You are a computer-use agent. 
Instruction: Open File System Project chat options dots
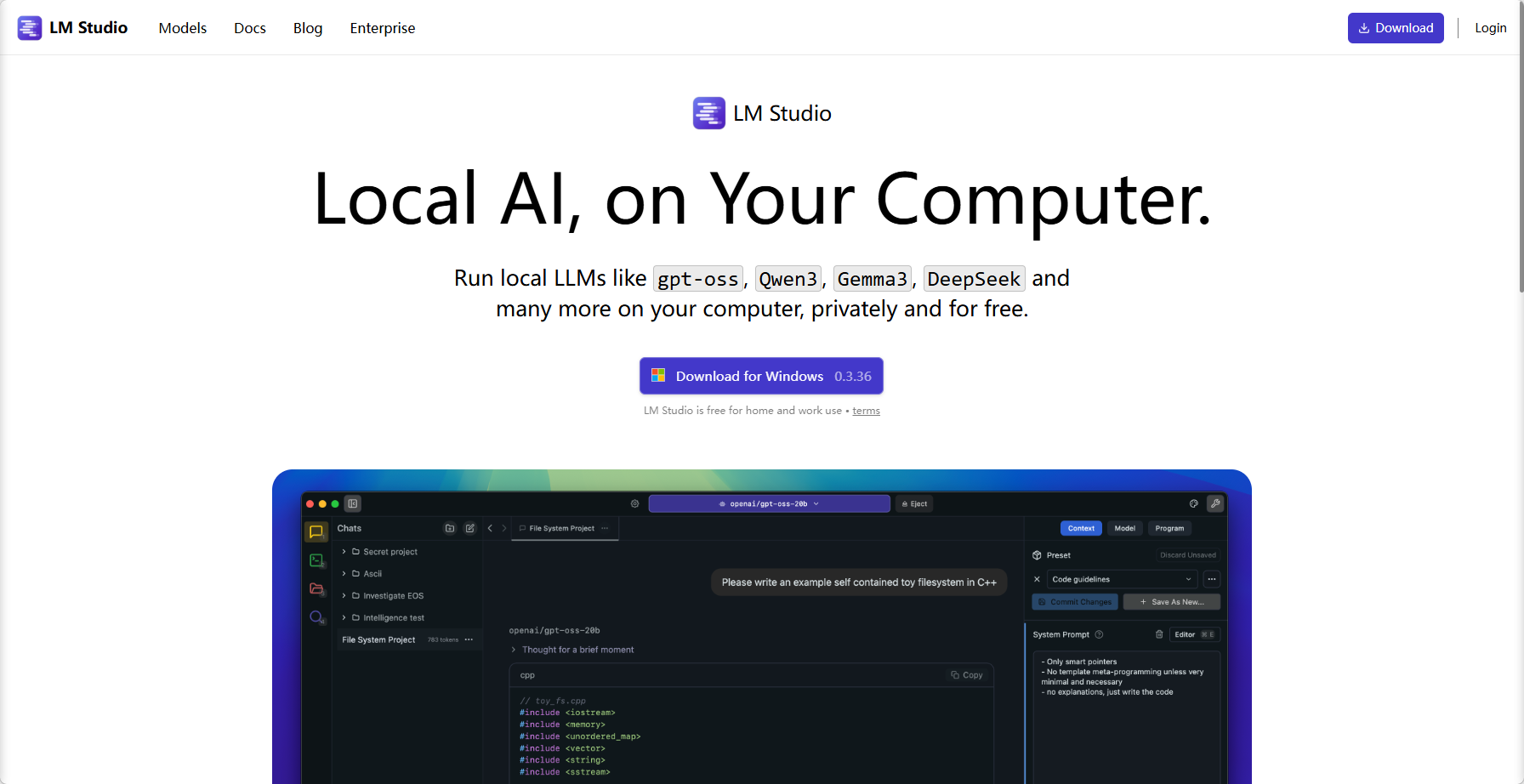point(469,639)
